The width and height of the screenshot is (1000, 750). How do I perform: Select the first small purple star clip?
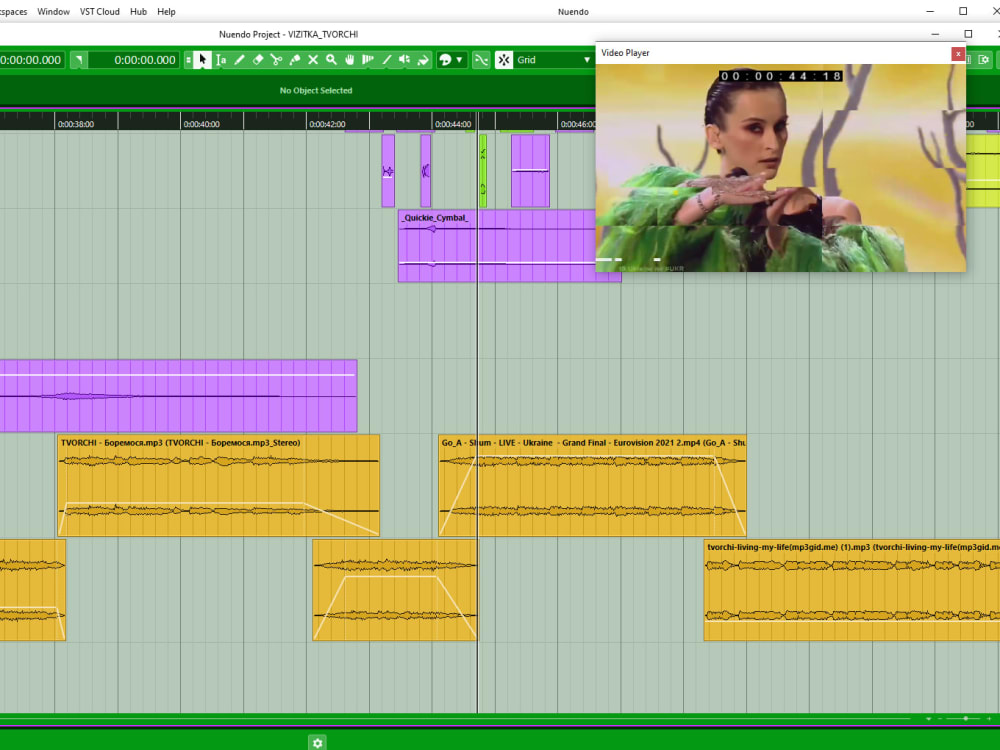tap(388, 171)
